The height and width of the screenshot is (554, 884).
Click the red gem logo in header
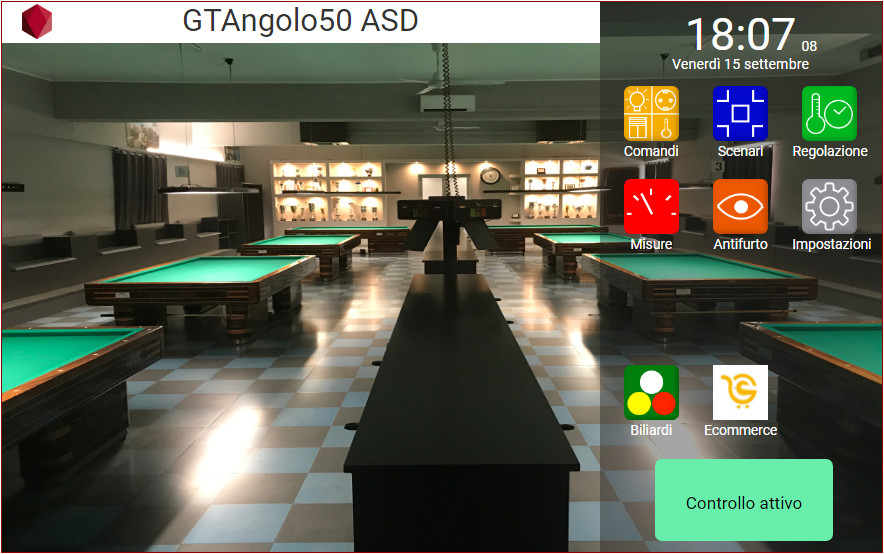click(x=37, y=21)
